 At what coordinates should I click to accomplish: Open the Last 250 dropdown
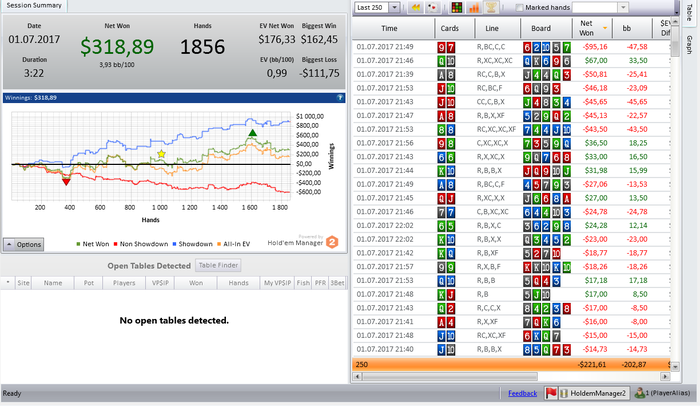[x=394, y=8]
